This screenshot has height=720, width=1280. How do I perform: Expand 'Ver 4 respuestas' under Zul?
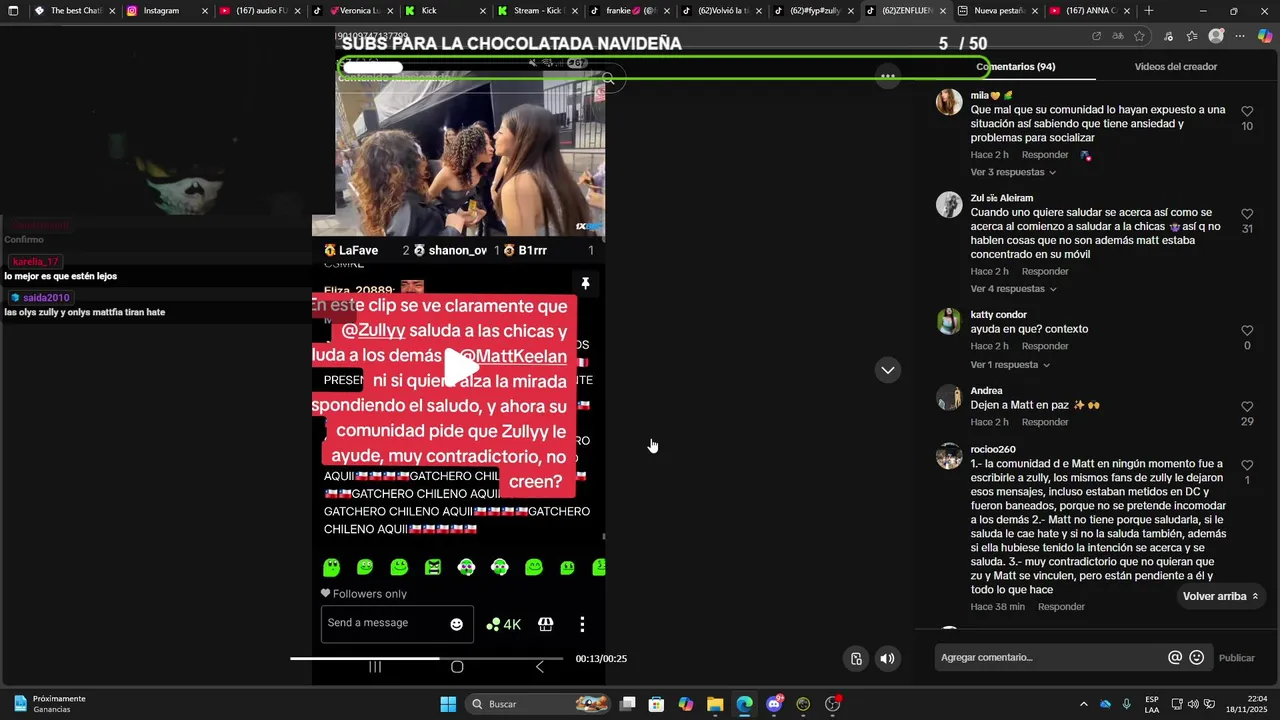click(x=1013, y=289)
